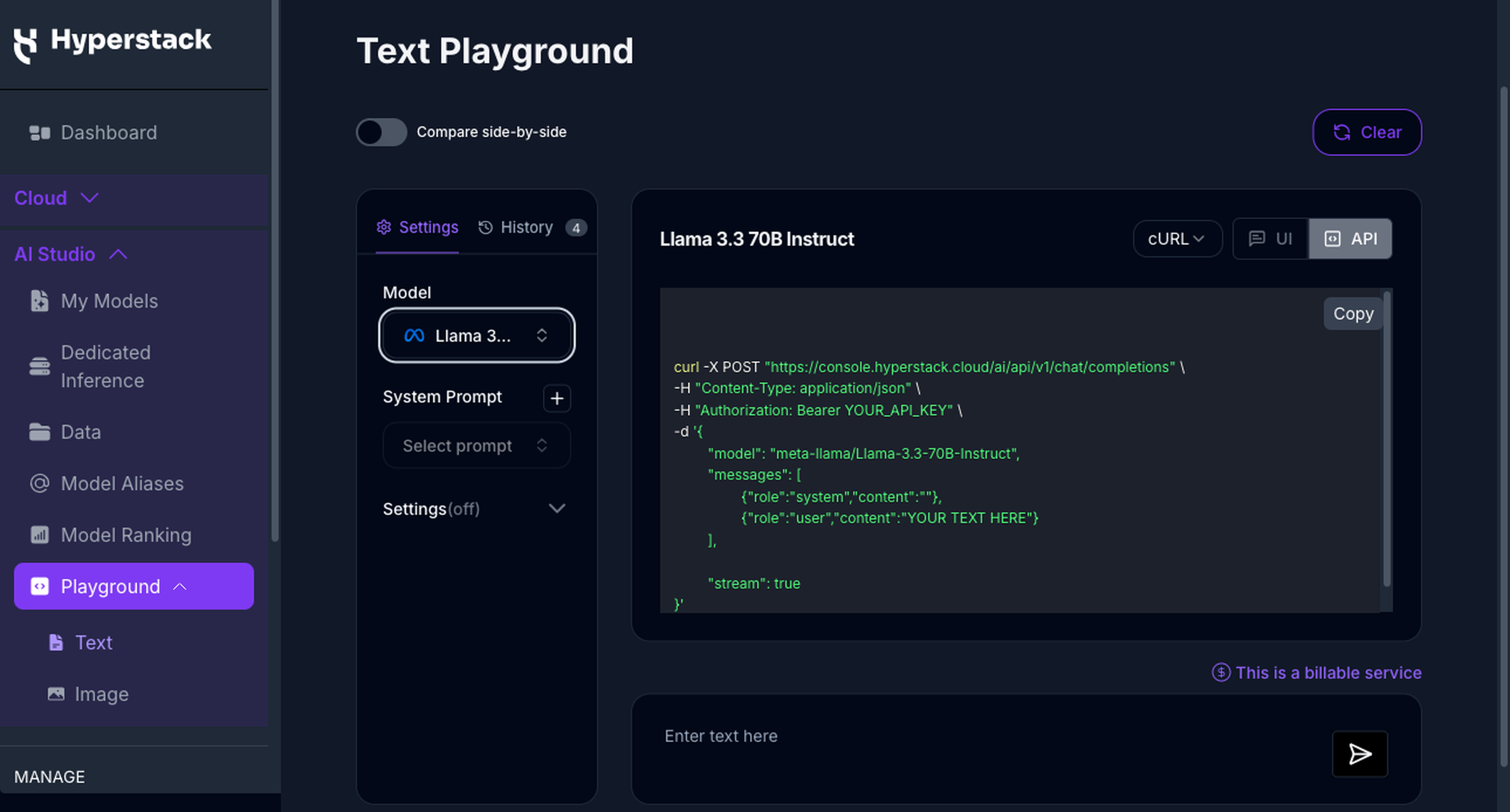Screen dimensions: 1510x812
Task: Click the code block vertical scrollbar
Action: 1386,439
